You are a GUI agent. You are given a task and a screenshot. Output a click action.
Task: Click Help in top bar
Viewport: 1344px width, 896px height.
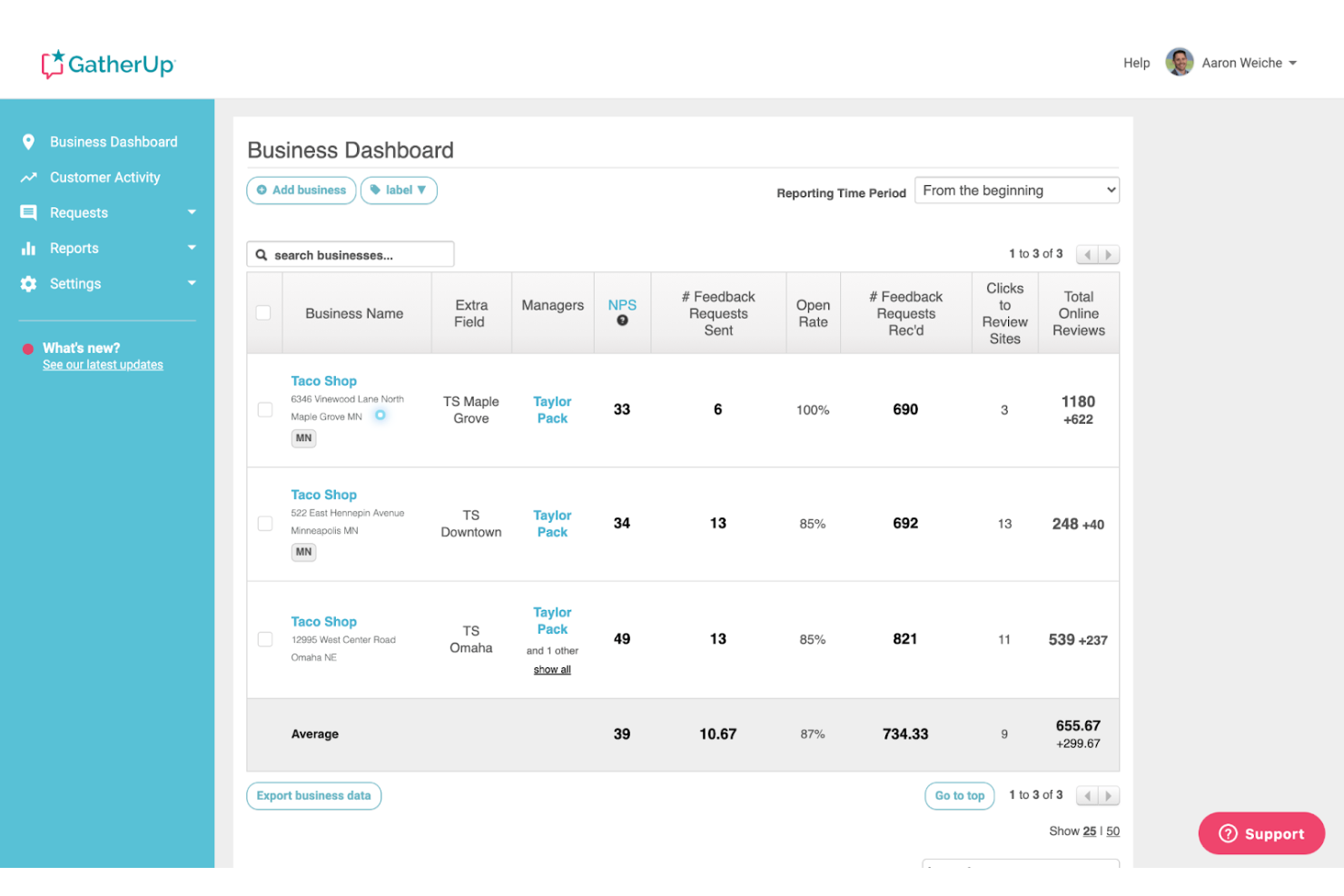click(x=1136, y=63)
